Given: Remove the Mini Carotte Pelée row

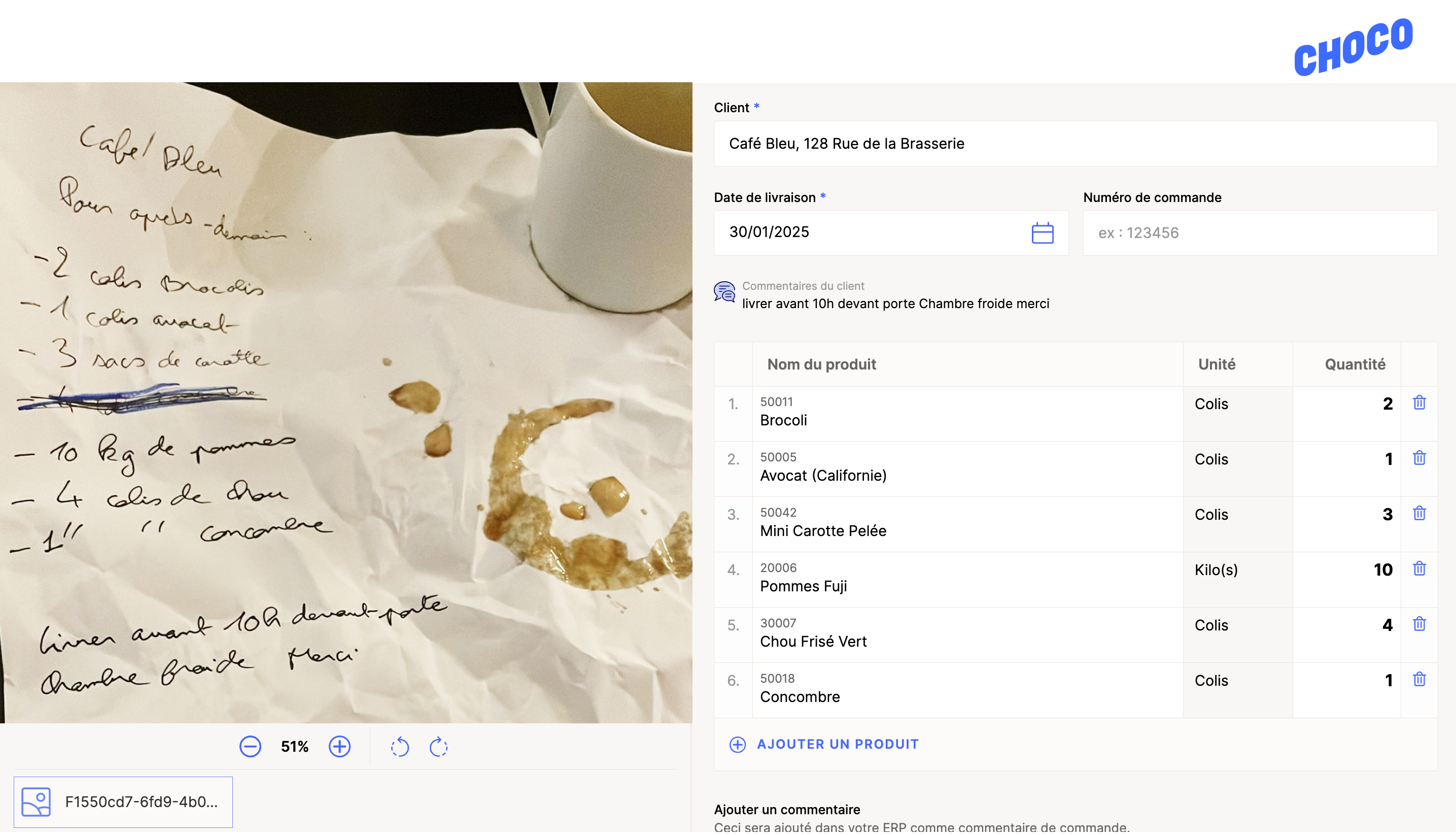Looking at the screenshot, I should pyautogui.click(x=1419, y=513).
